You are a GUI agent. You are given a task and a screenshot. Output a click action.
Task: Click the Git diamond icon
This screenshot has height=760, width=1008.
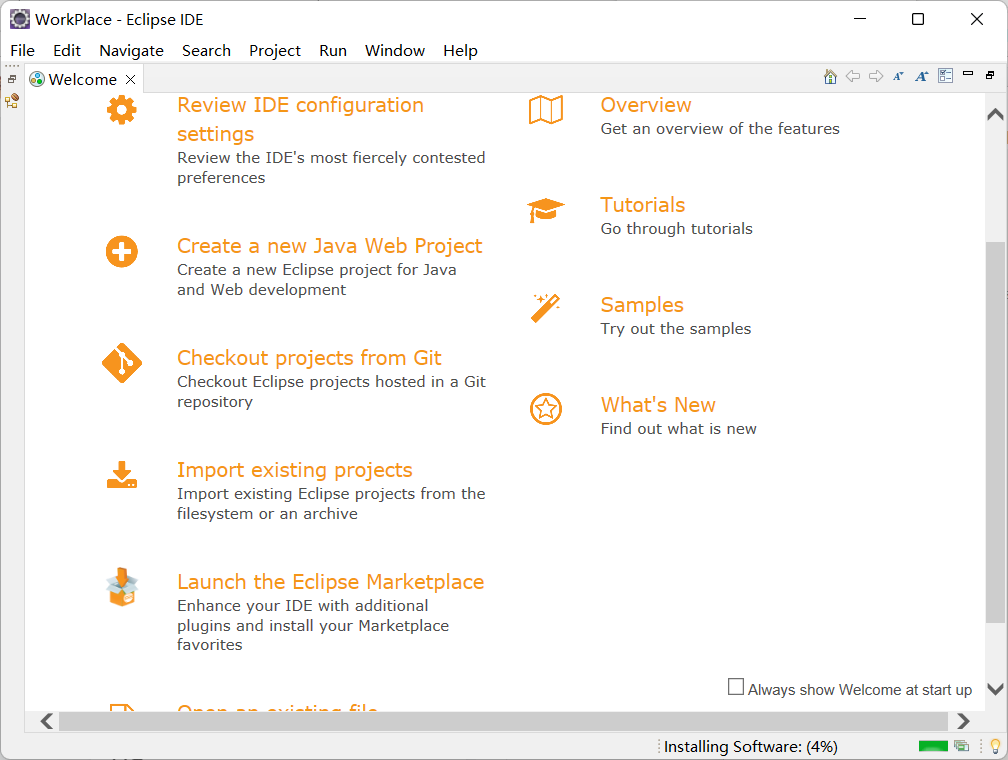(x=122, y=363)
